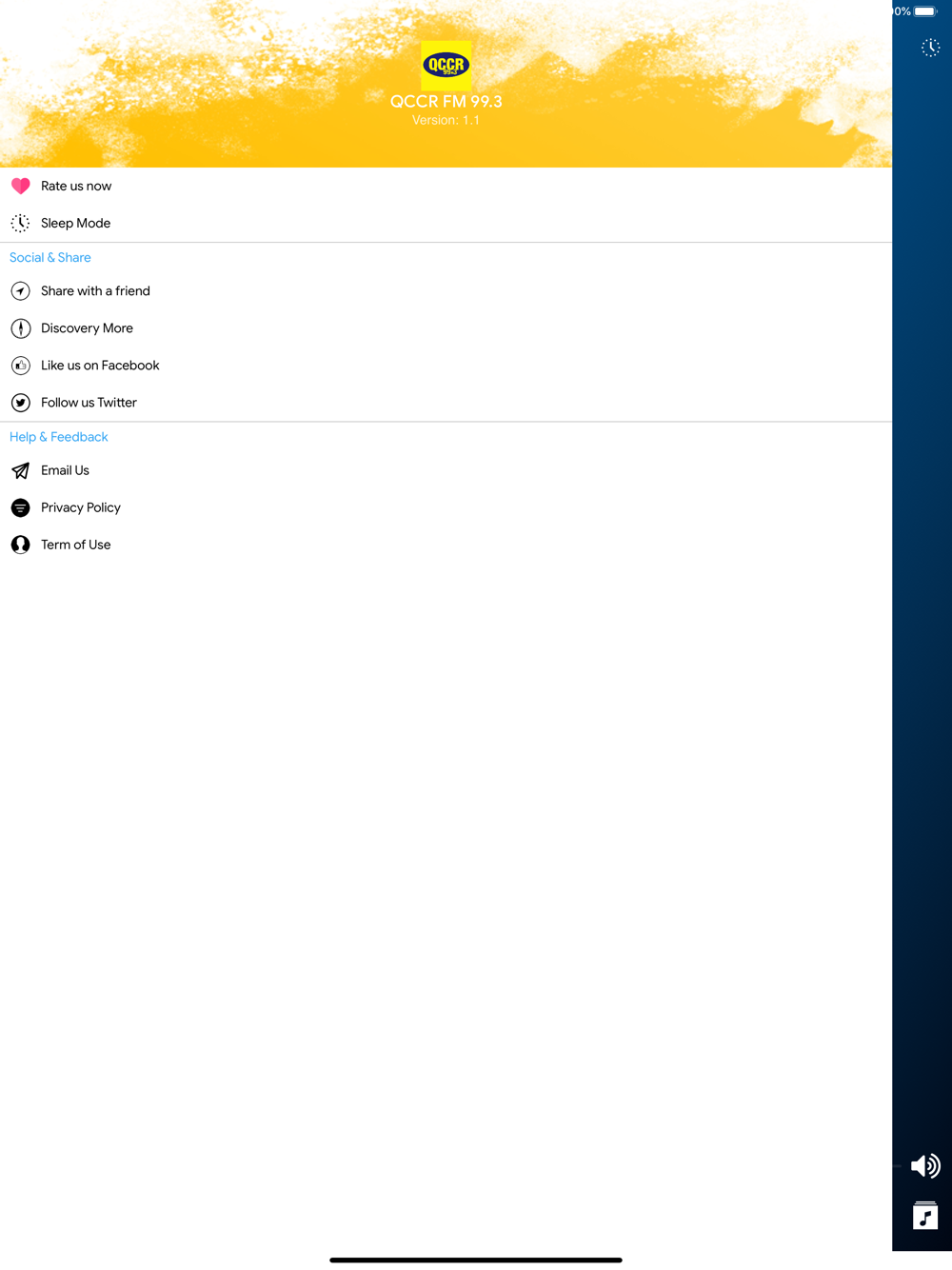The image size is (952, 1270).
Task: Tap the battery indicator in status bar
Action: pyautogui.click(x=925, y=11)
